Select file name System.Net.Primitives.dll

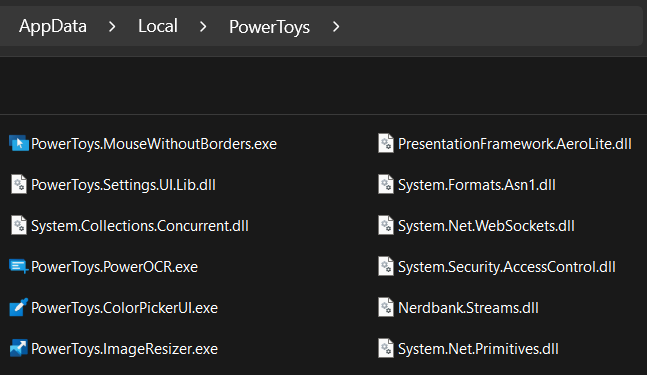pos(478,349)
